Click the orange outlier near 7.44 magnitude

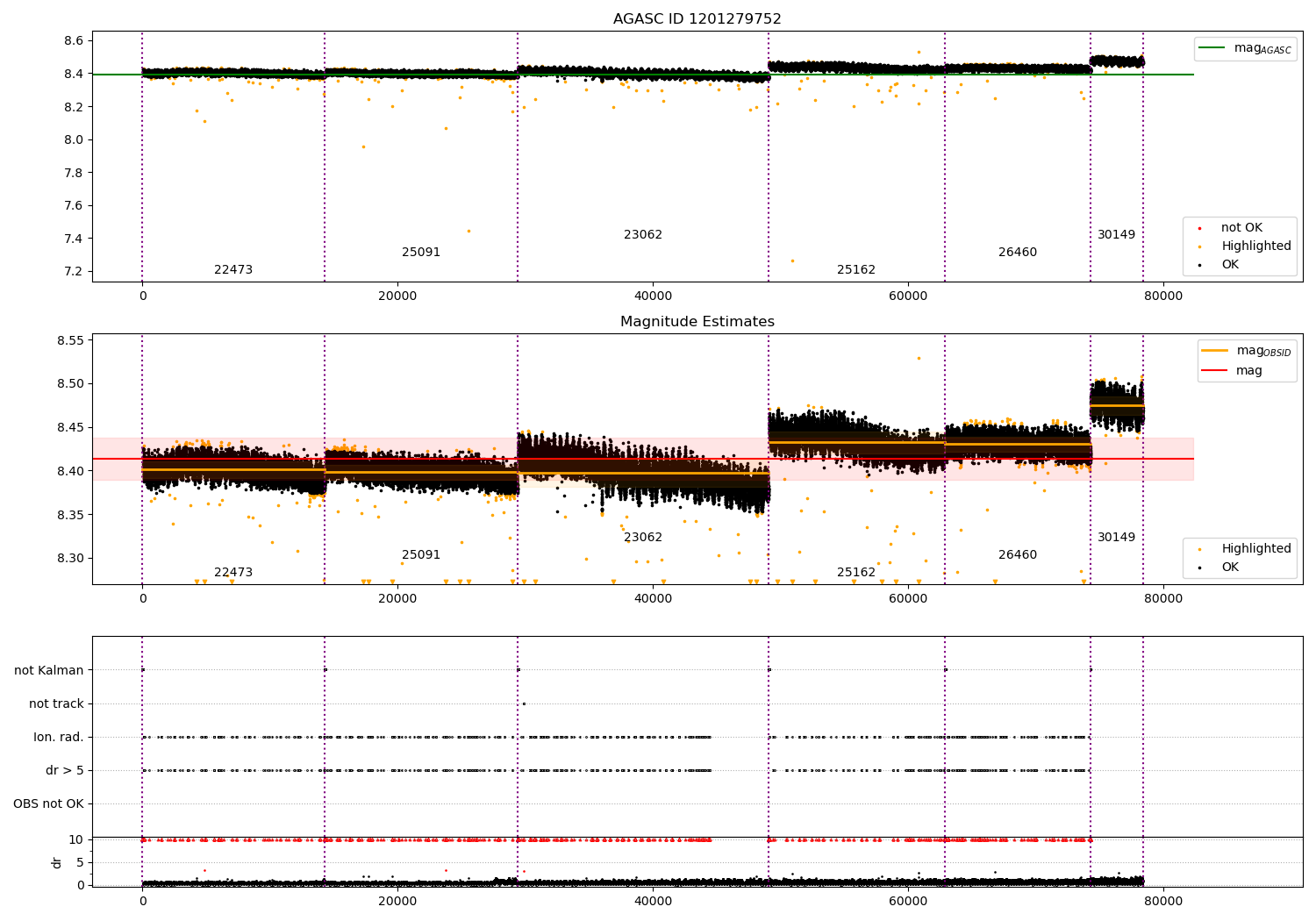[x=468, y=232]
